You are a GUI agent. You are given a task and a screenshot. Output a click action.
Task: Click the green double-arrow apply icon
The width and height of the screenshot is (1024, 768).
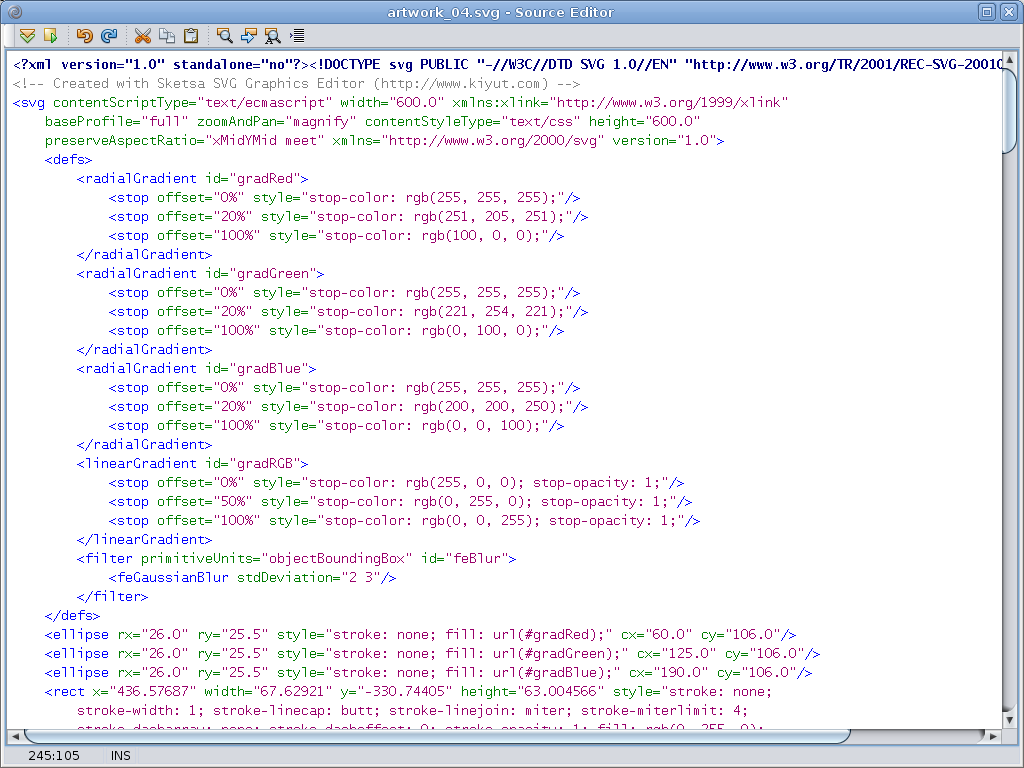click(x=27, y=36)
